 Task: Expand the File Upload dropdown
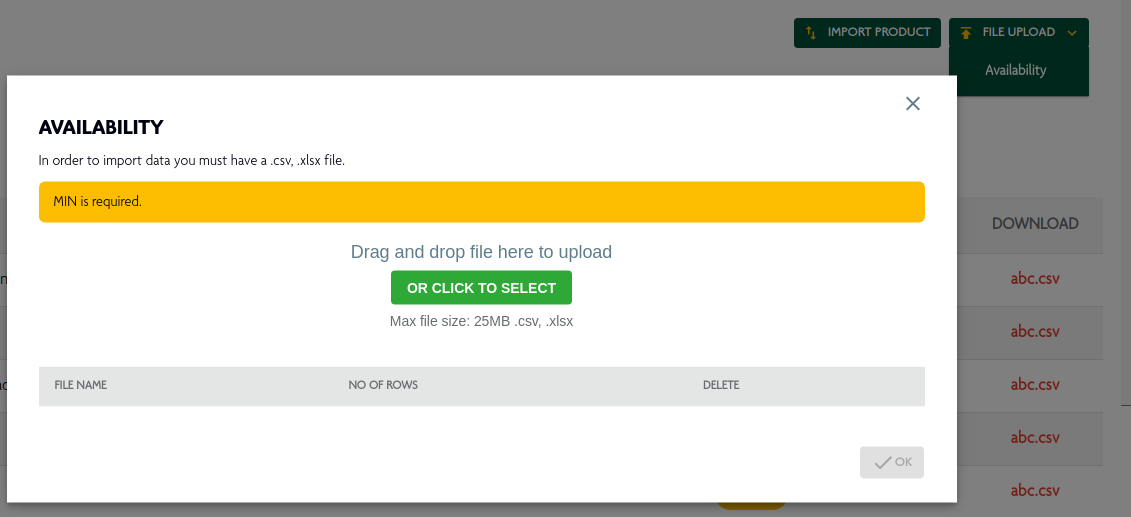(1018, 32)
